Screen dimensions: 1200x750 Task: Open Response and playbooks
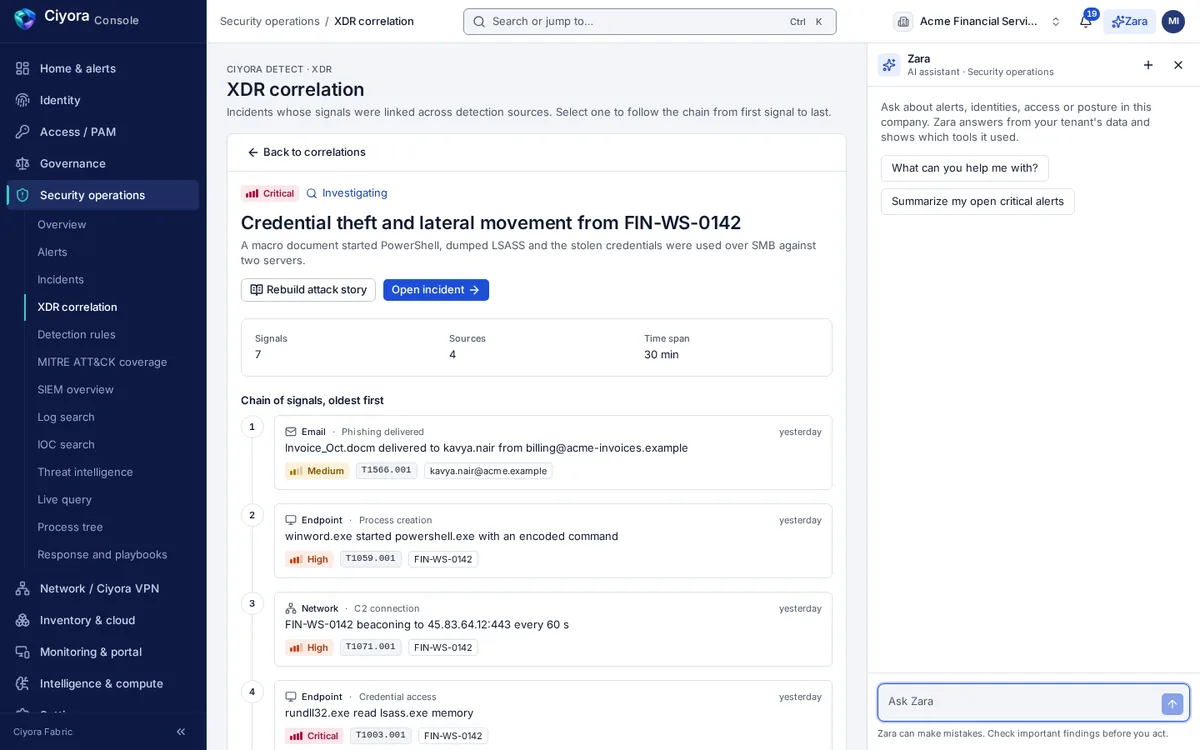click(102, 555)
